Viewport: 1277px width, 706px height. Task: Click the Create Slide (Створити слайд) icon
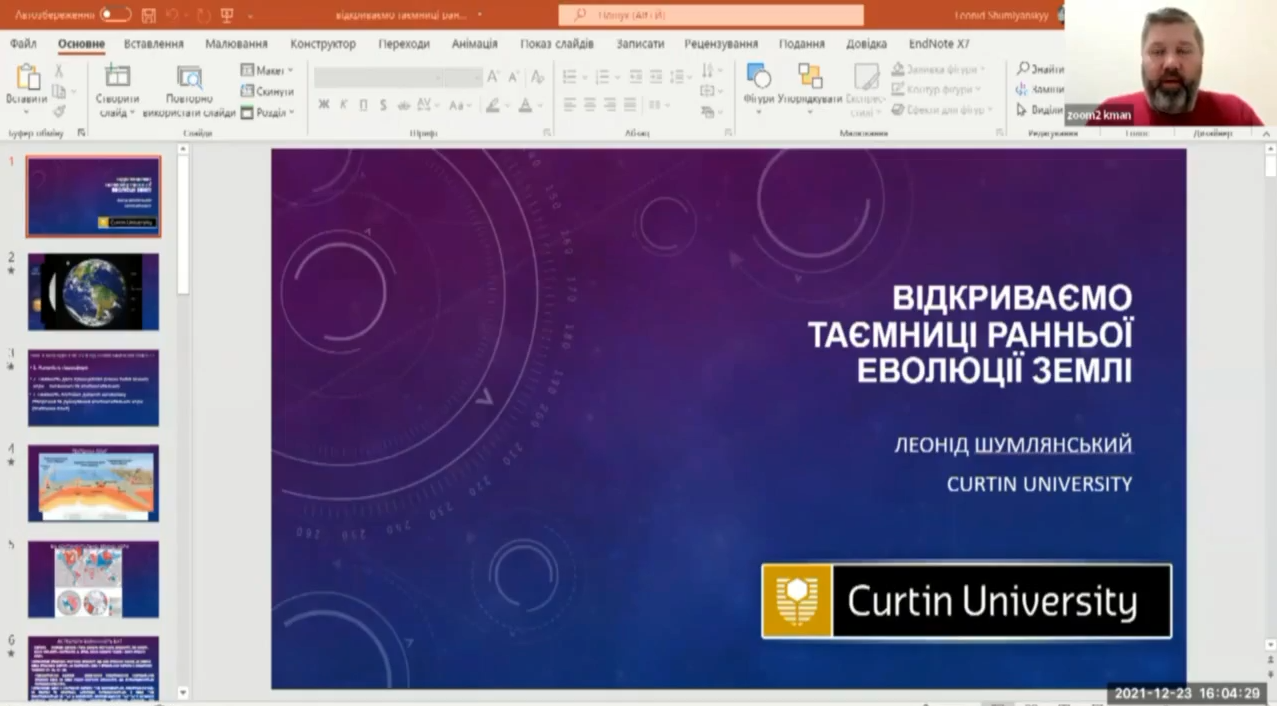(118, 77)
